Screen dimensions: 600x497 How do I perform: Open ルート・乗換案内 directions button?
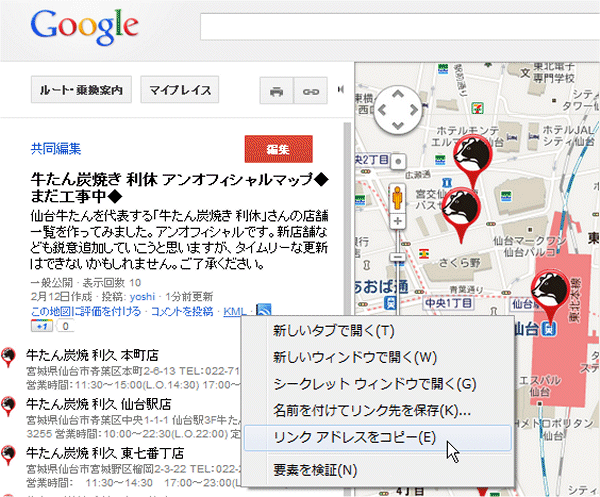[x=81, y=90]
